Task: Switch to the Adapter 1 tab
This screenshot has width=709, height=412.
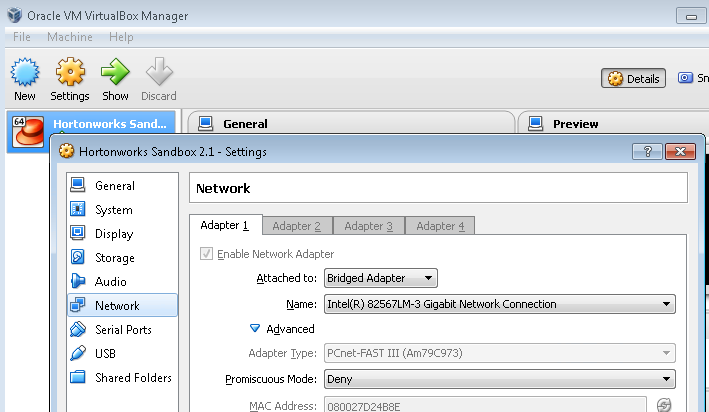Action: pos(225,225)
